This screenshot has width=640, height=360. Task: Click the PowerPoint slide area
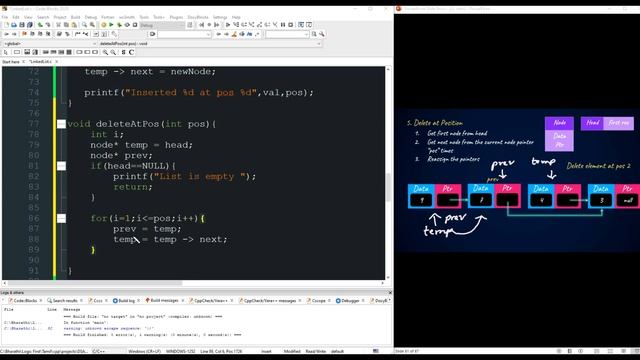517,180
